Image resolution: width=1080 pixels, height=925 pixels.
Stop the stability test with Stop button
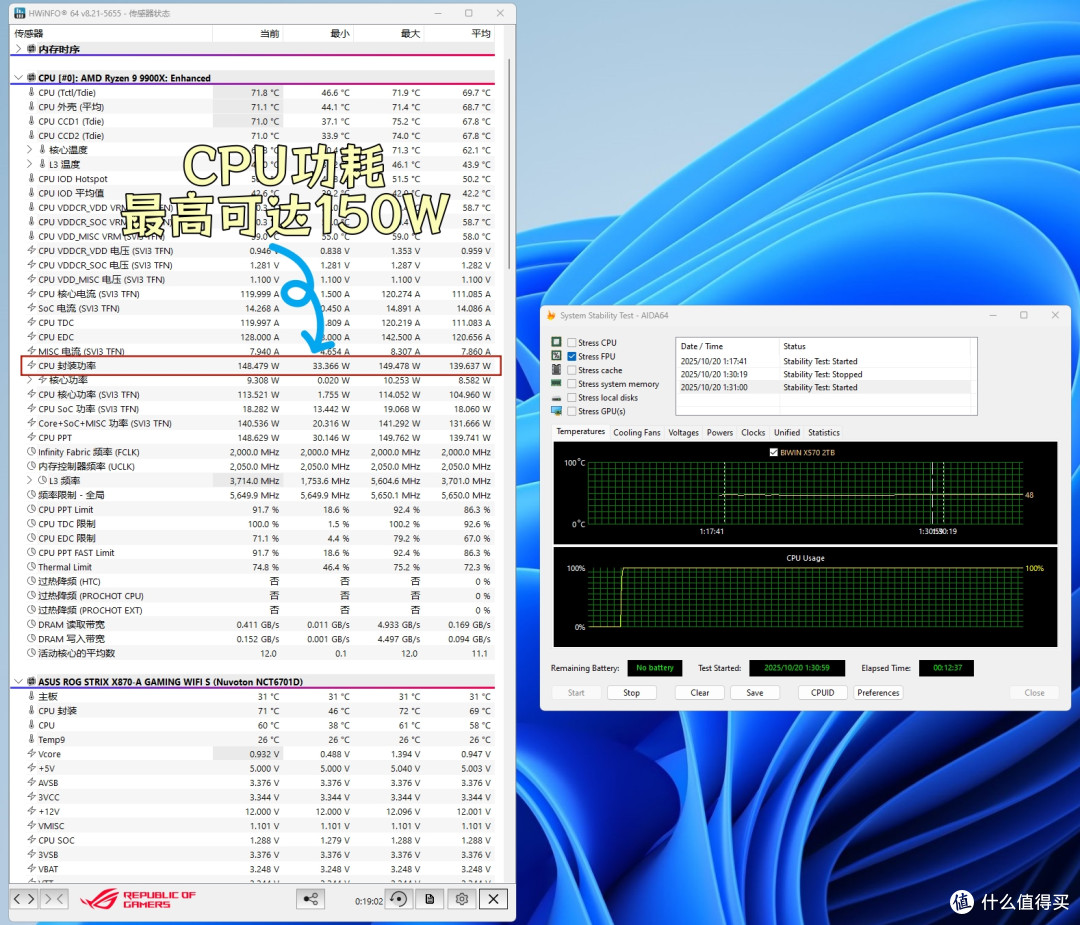coord(632,693)
